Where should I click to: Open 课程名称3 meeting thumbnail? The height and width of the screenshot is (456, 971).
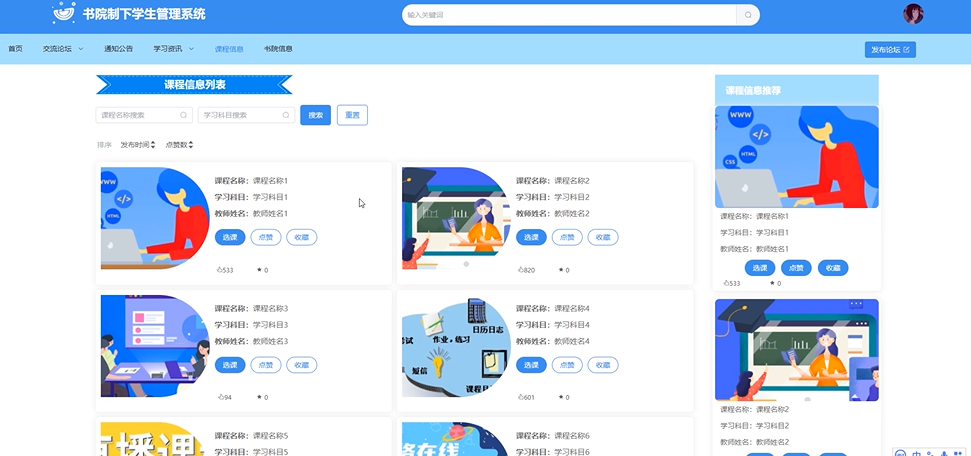tap(155, 346)
